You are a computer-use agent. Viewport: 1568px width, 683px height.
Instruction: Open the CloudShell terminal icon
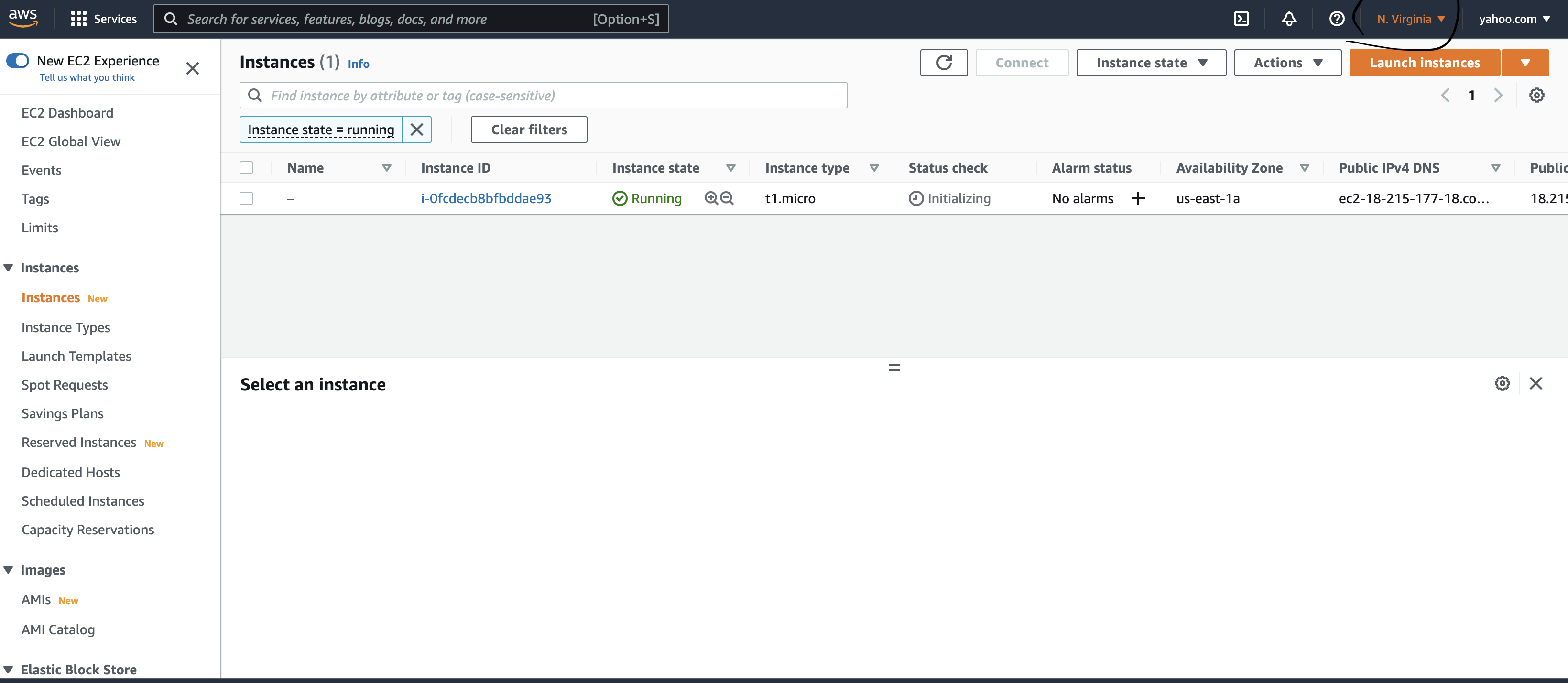(1241, 19)
